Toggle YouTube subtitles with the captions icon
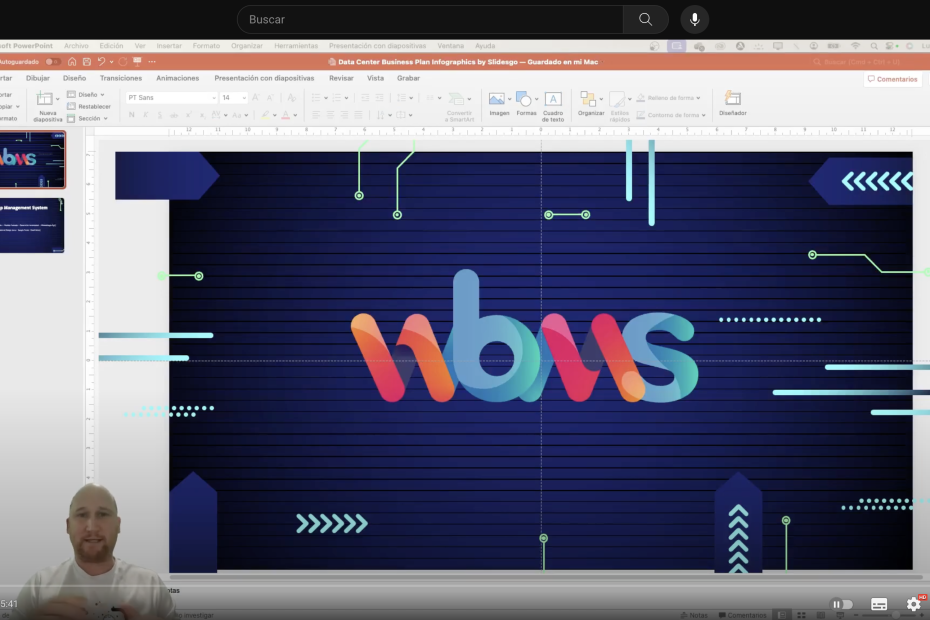930x620 pixels. (879, 604)
